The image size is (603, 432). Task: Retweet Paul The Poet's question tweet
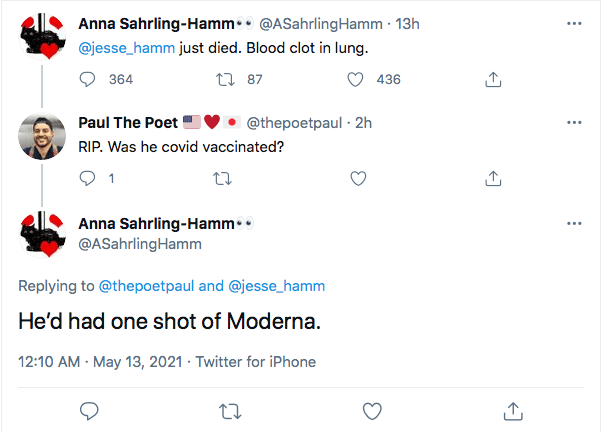click(223, 179)
